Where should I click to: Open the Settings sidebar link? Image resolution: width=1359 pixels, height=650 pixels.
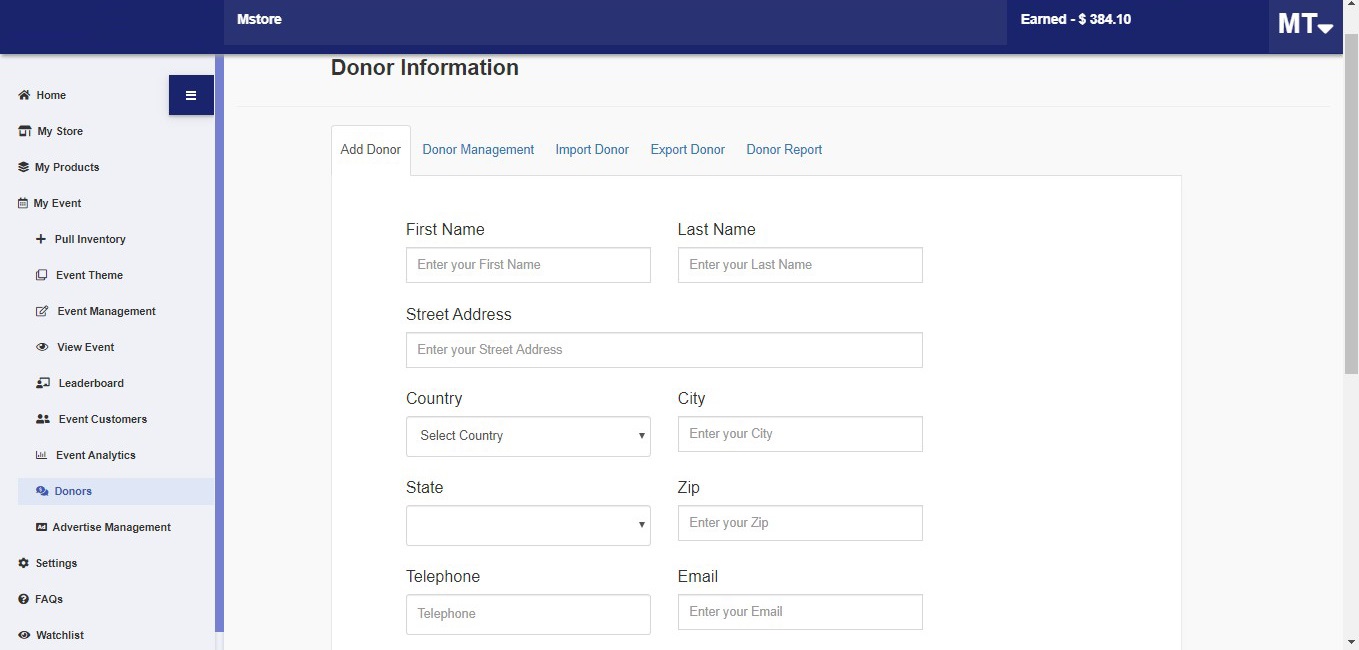56,563
